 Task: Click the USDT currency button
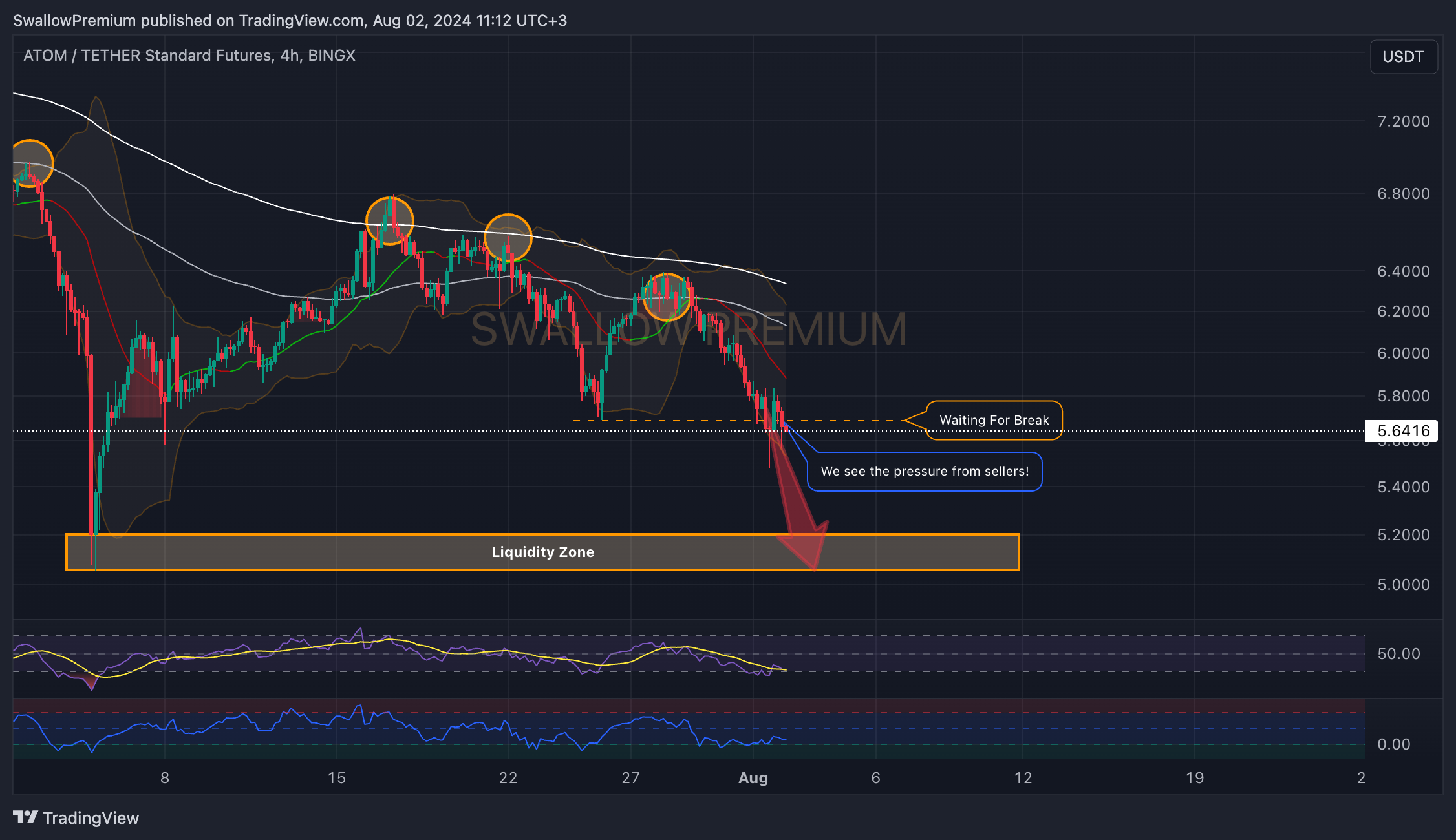point(1403,57)
